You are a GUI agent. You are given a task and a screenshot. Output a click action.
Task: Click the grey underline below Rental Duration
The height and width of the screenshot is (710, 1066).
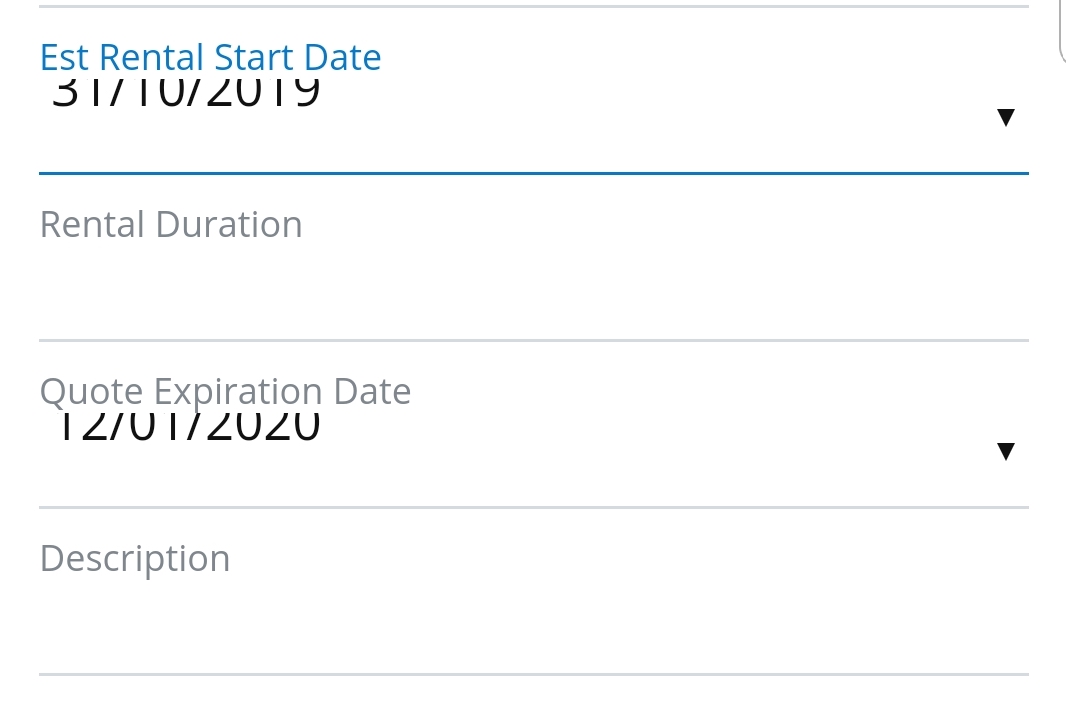pos(533,340)
